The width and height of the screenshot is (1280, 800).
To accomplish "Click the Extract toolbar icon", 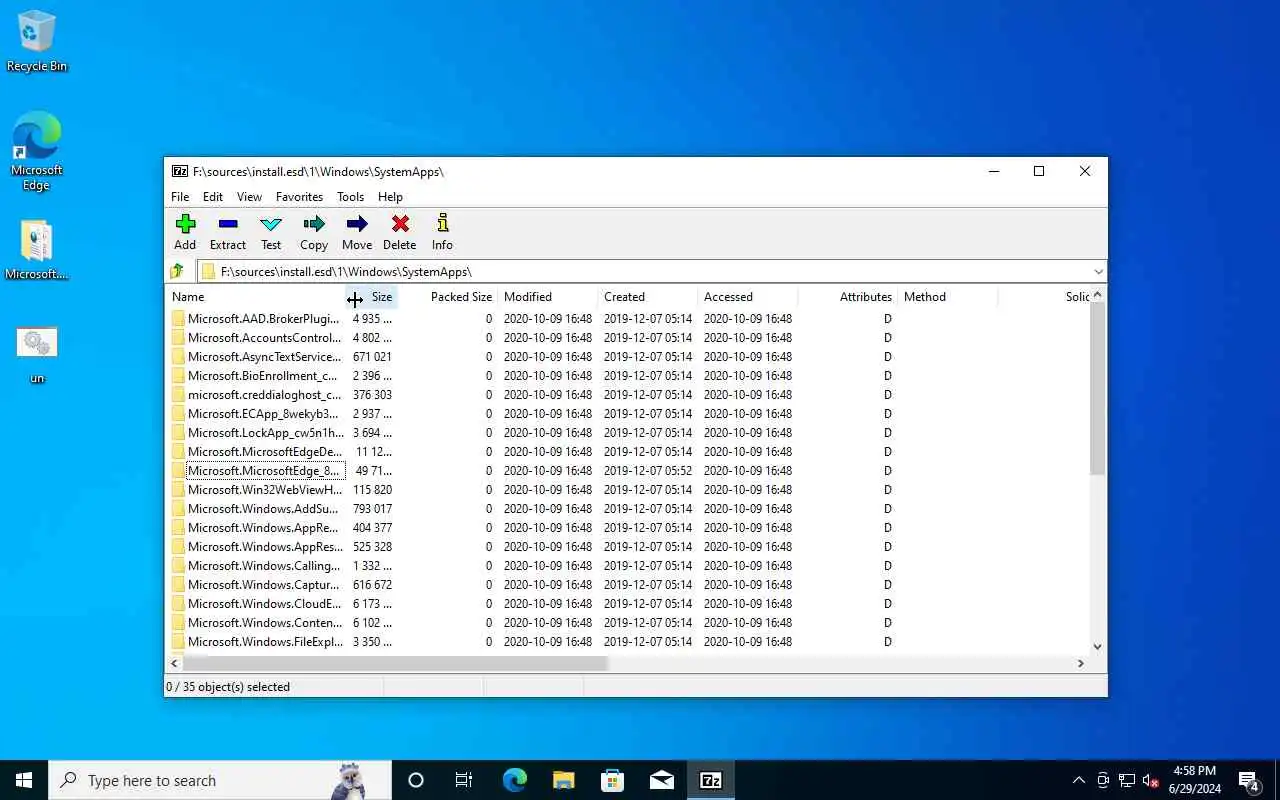I will [228, 232].
